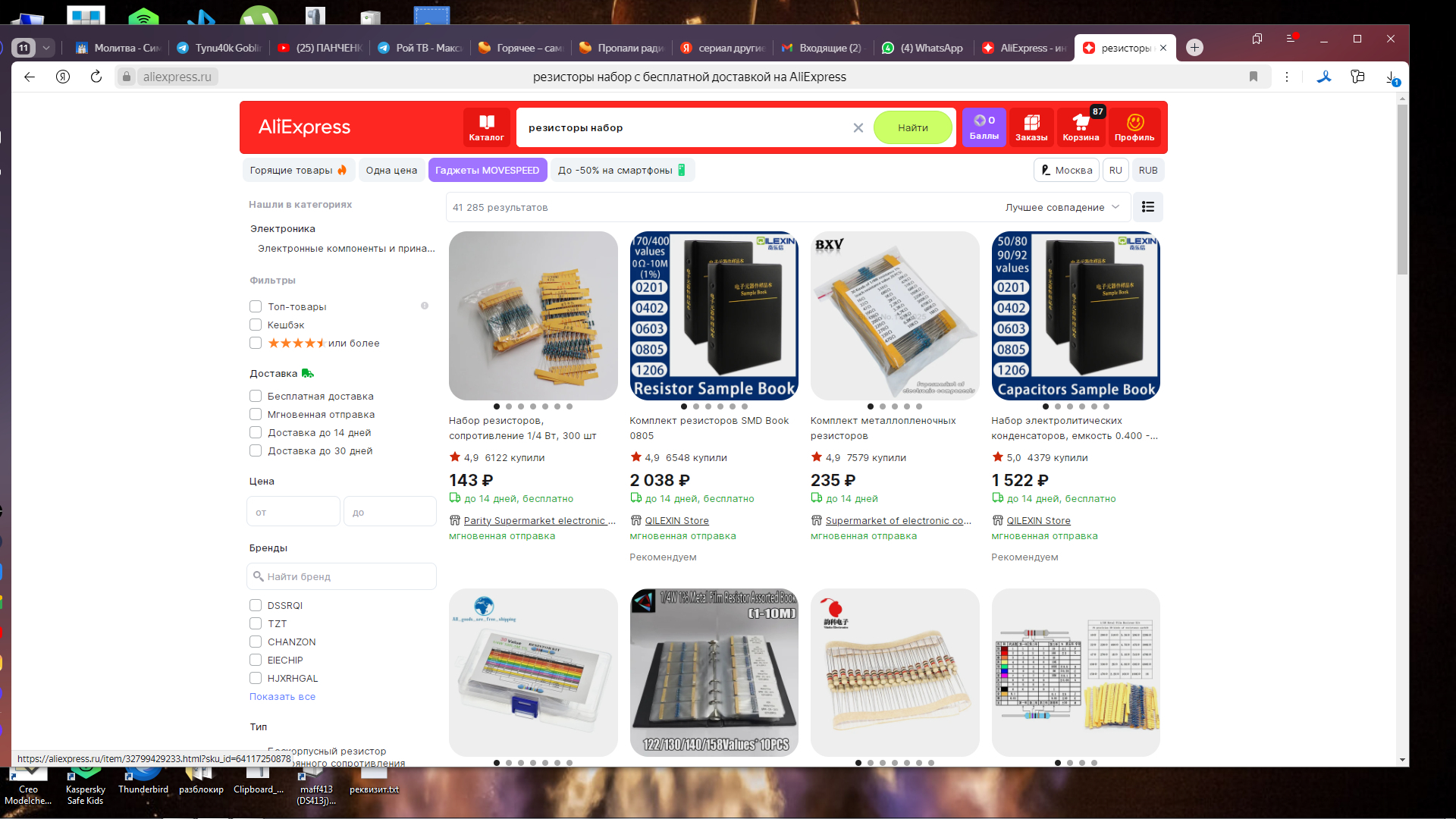The height and width of the screenshot is (819, 1456).
Task: Clear search text with X icon
Action: tap(858, 128)
